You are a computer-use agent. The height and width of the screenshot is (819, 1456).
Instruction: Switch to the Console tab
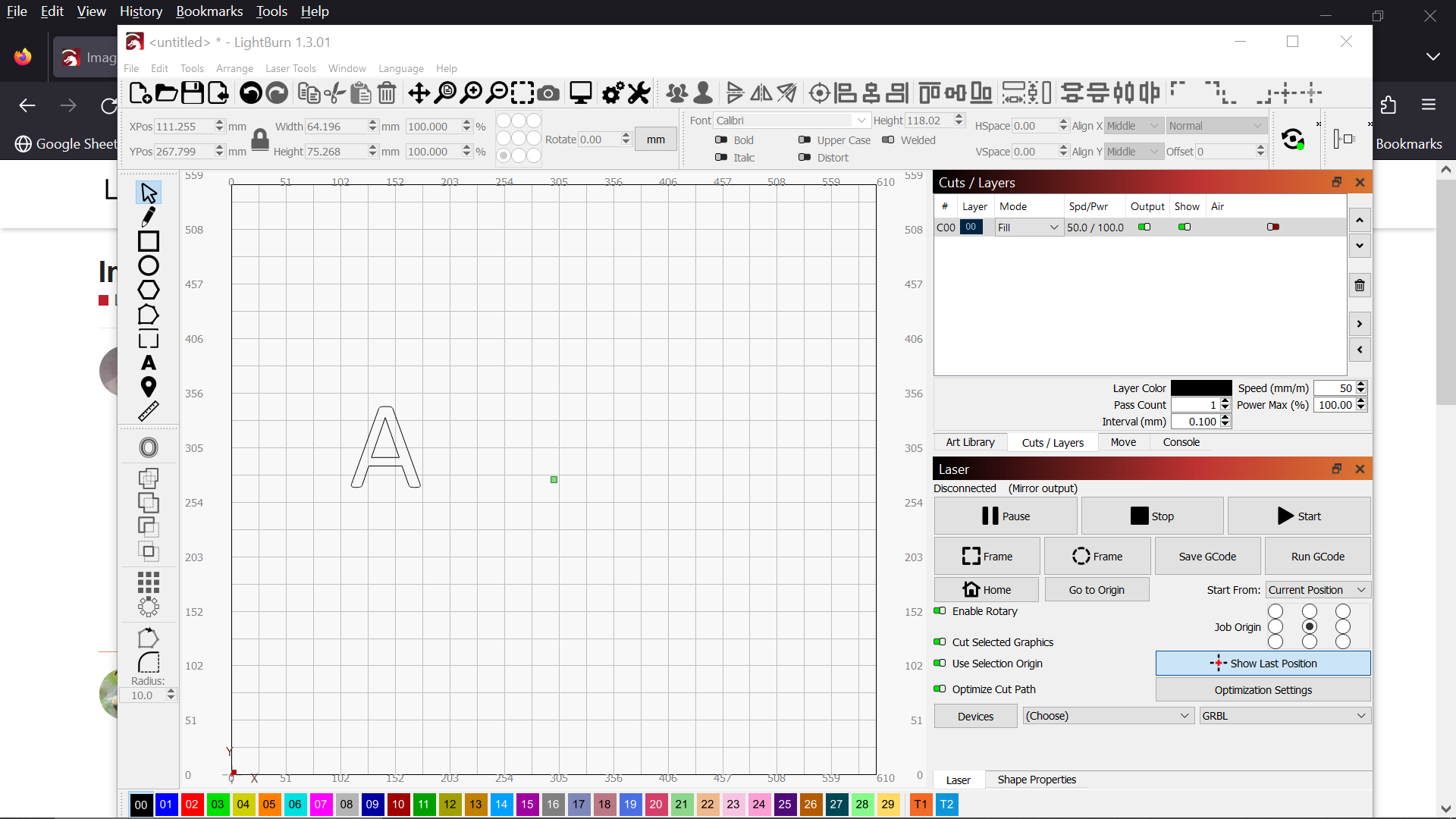click(x=1181, y=442)
